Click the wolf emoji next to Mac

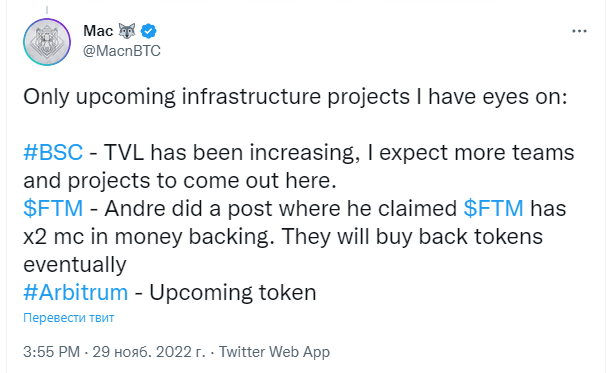(x=127, y=31)
